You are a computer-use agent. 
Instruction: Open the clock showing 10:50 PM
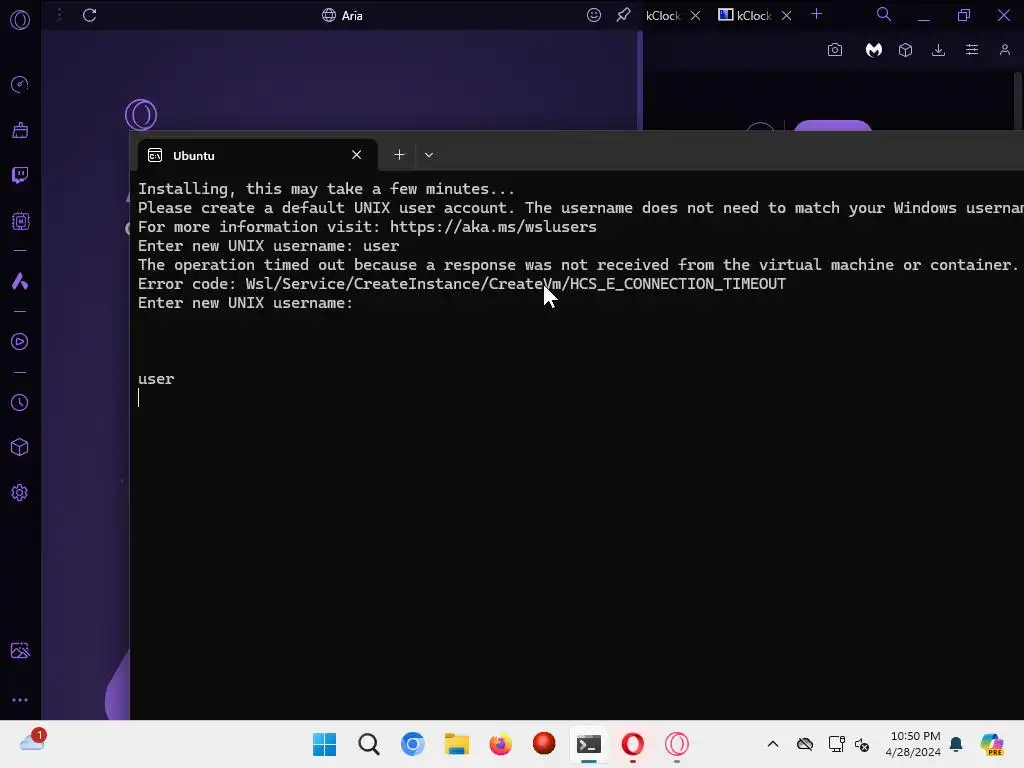pos(914,744)
